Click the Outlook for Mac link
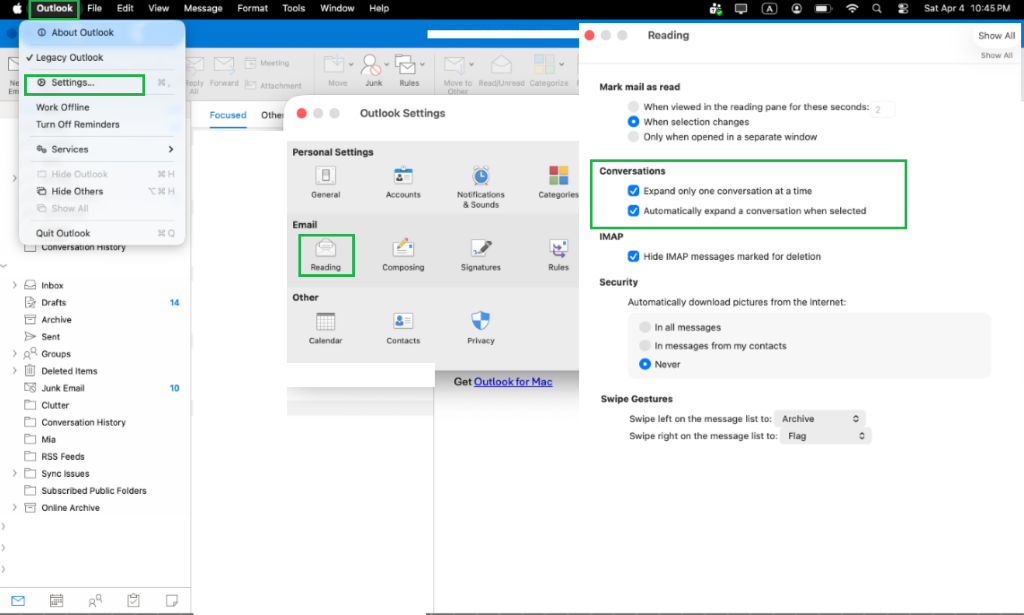The image size is (1024, 615). pyautogui.click(x=513, y=382)
